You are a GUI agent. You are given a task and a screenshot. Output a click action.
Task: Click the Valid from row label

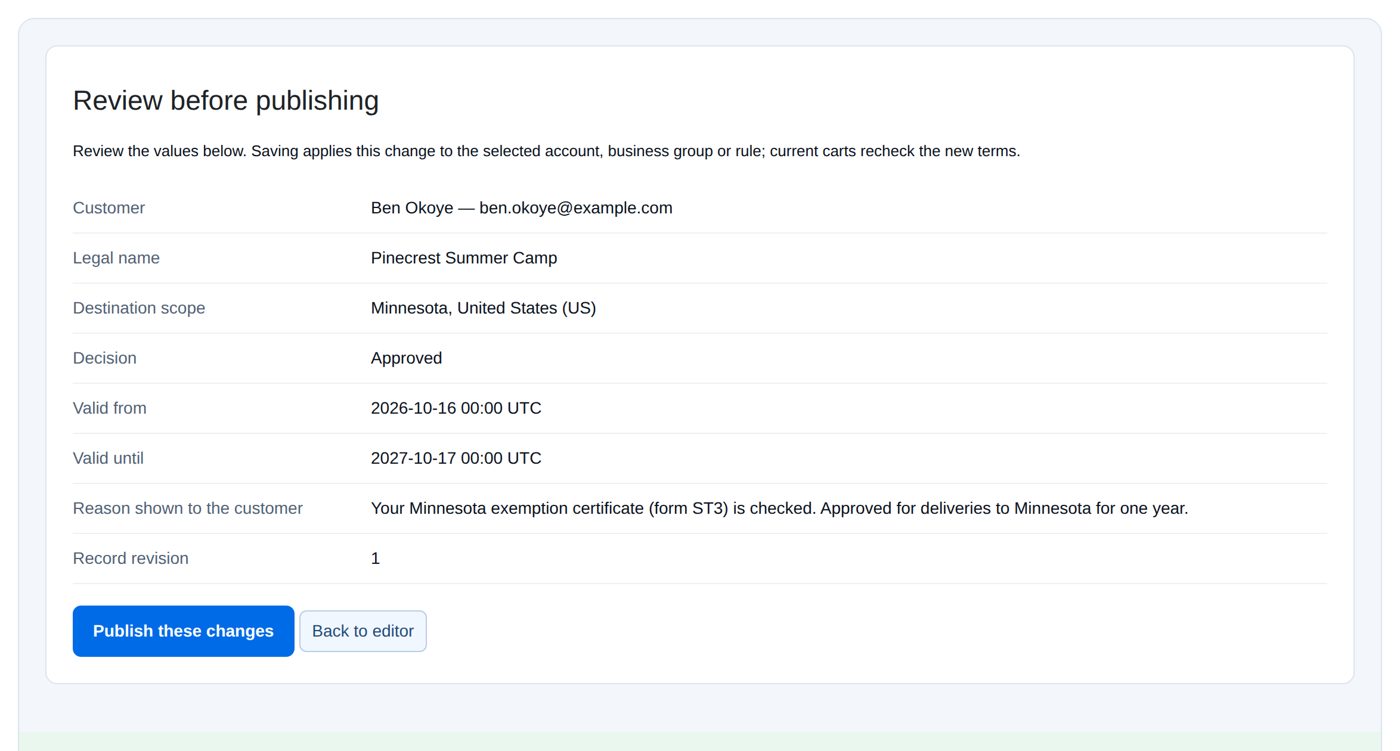coord(110,408)
